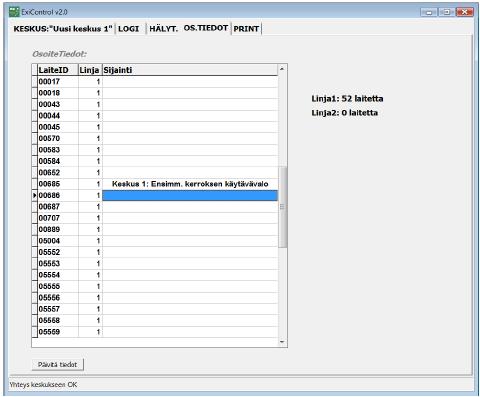Select device ID 05004 cell
This screenshot has width=480, height=397.
click(x=58, y=241)
